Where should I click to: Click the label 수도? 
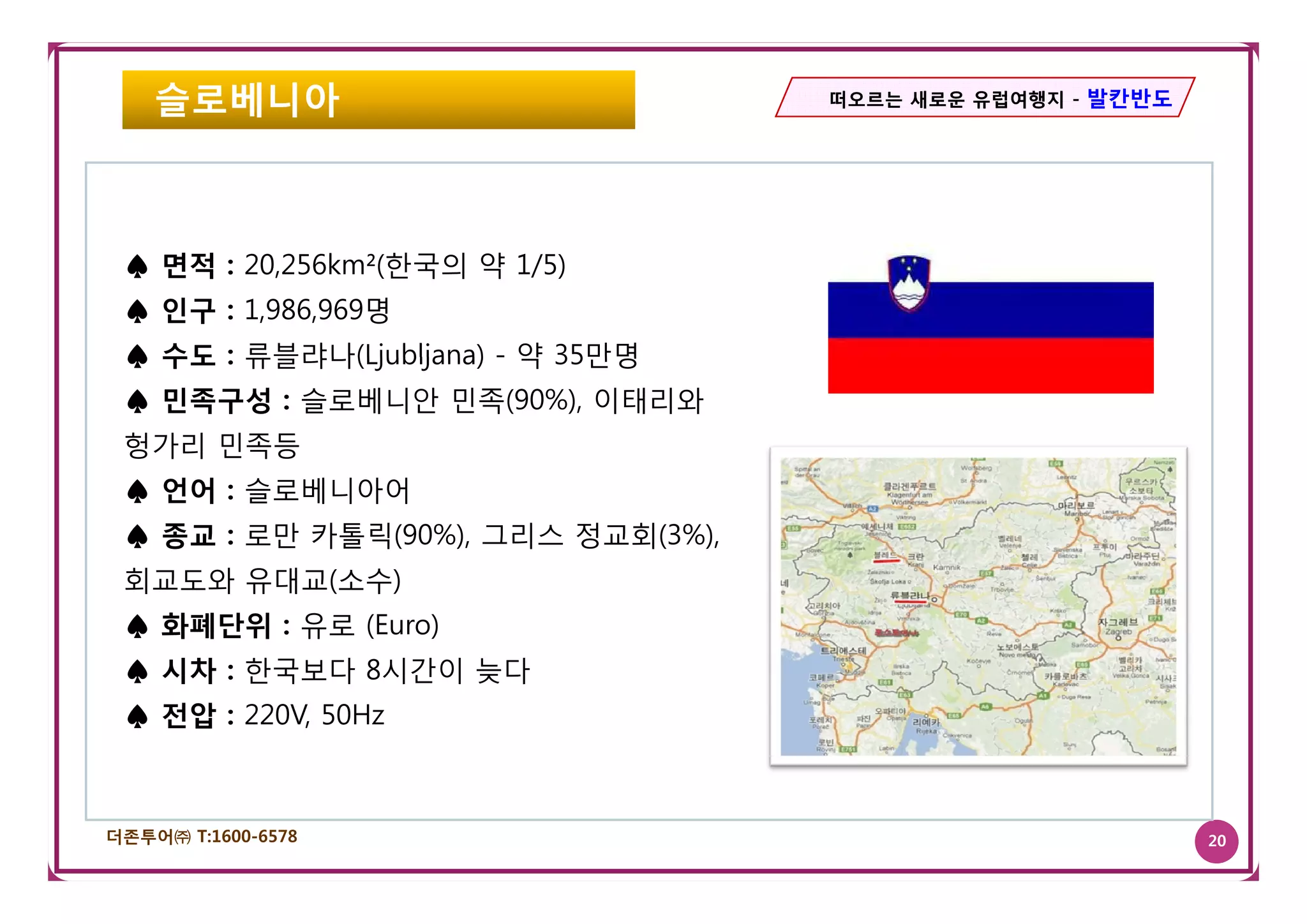tap(189, 355)
